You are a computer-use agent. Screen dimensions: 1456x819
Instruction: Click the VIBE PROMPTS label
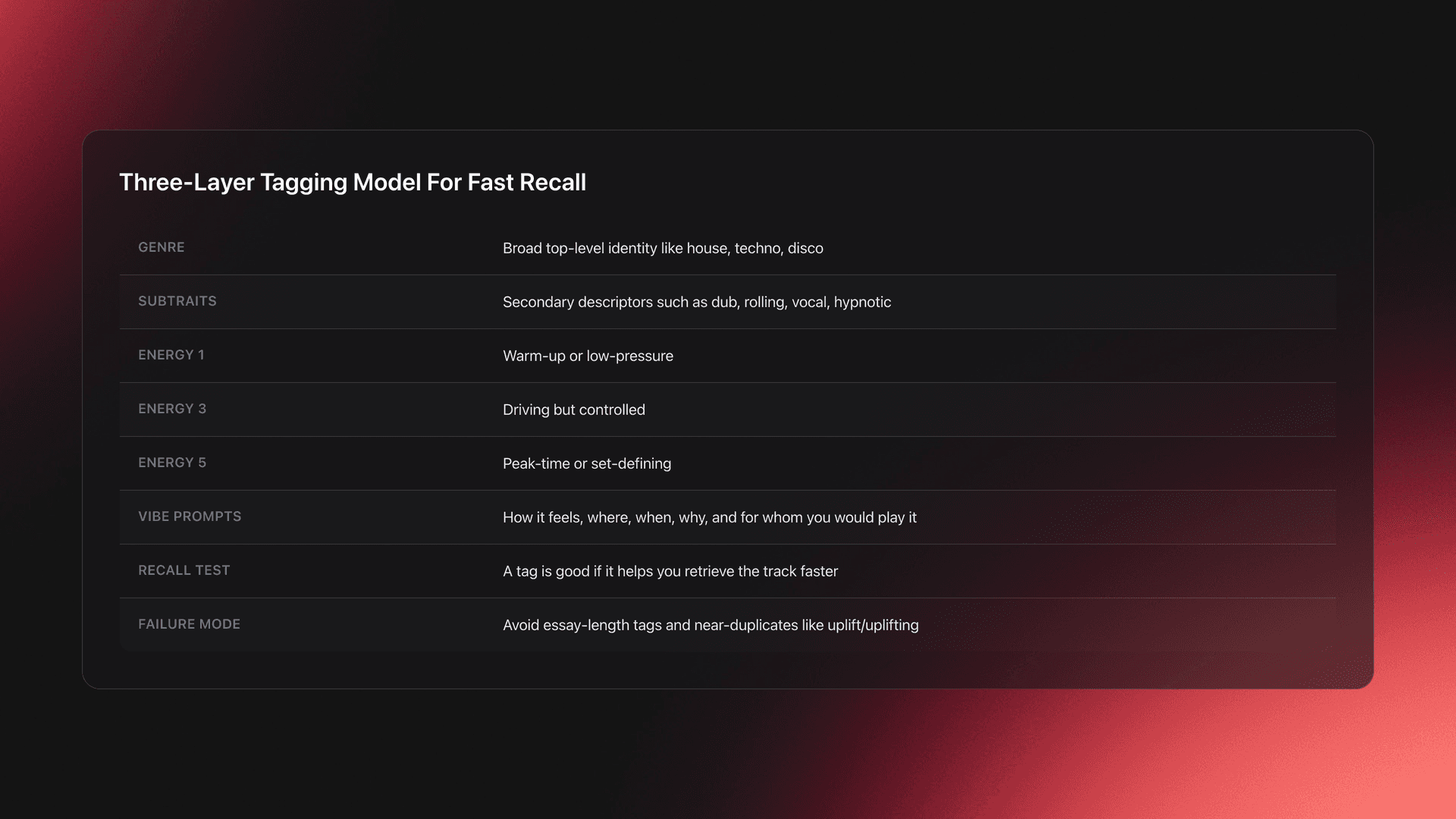(x=190, y=516)
